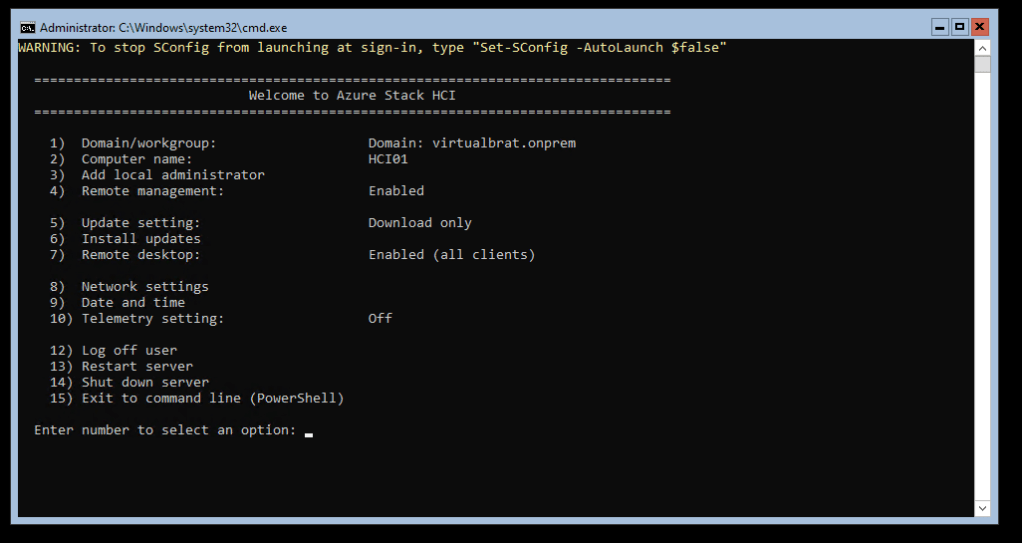The width and height of the screenshot is (1022, 543).
Task: Click the Remote management "Enabled" value
Action: (x=396, y=191)
